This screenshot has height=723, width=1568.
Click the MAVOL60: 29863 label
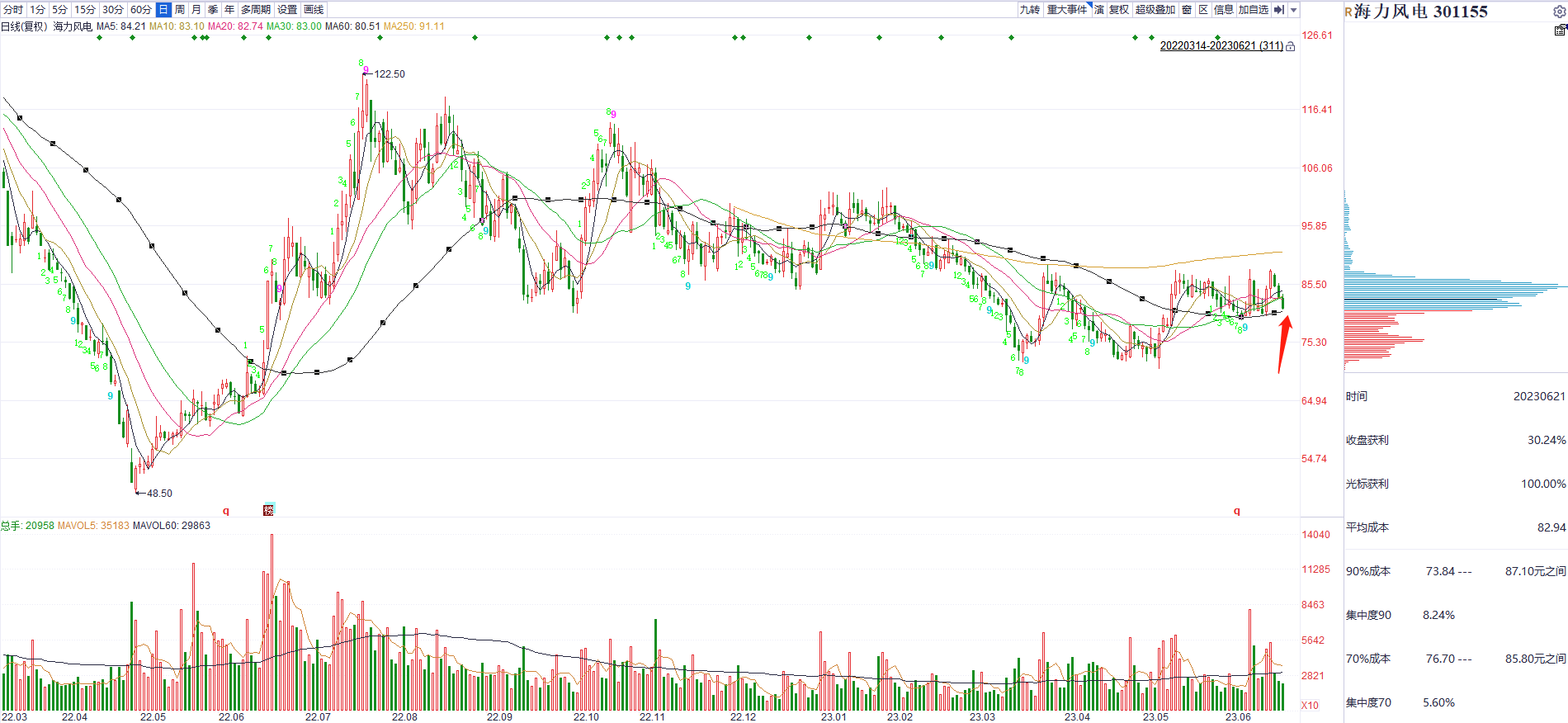tap(172, 526)
